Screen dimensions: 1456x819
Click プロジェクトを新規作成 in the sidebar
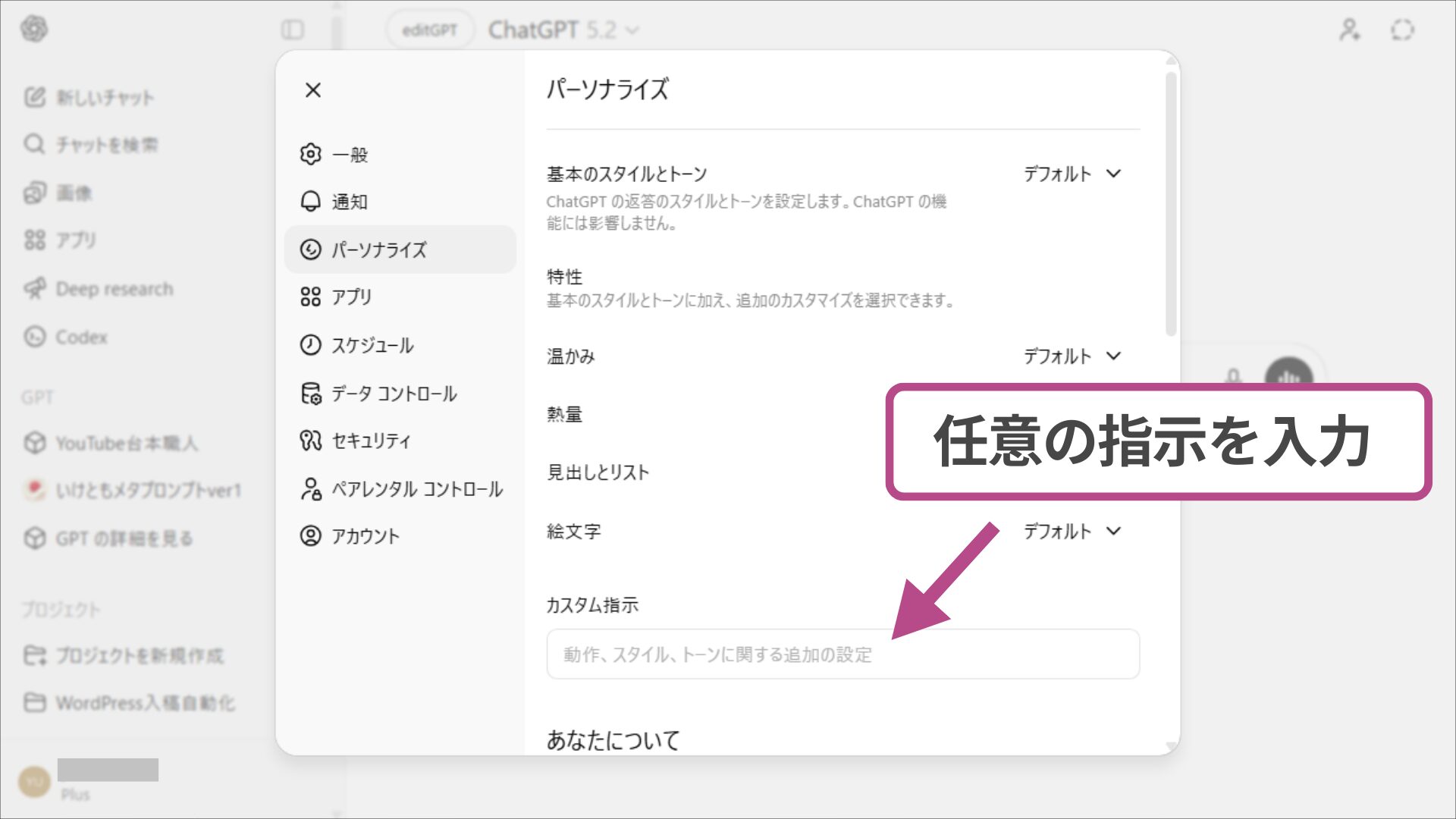(140, 655)
